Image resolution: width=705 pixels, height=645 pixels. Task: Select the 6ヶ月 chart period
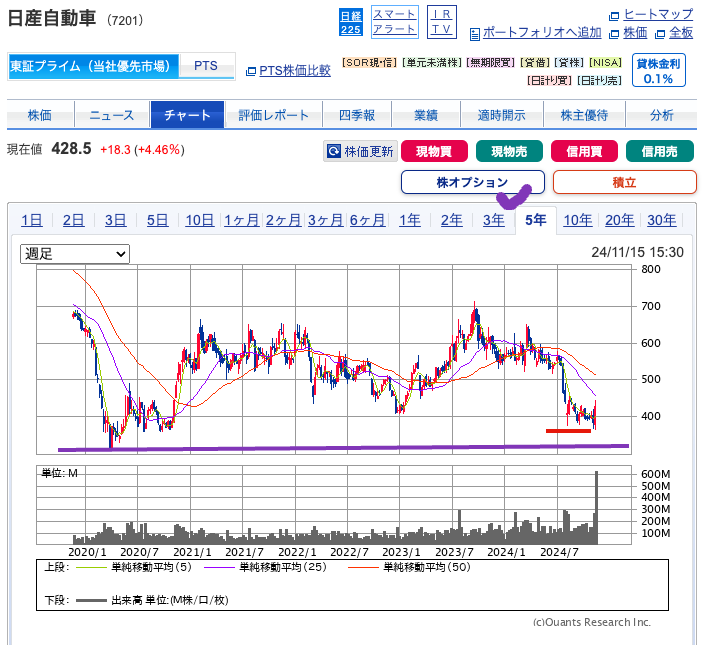click(x=367, y=220)
